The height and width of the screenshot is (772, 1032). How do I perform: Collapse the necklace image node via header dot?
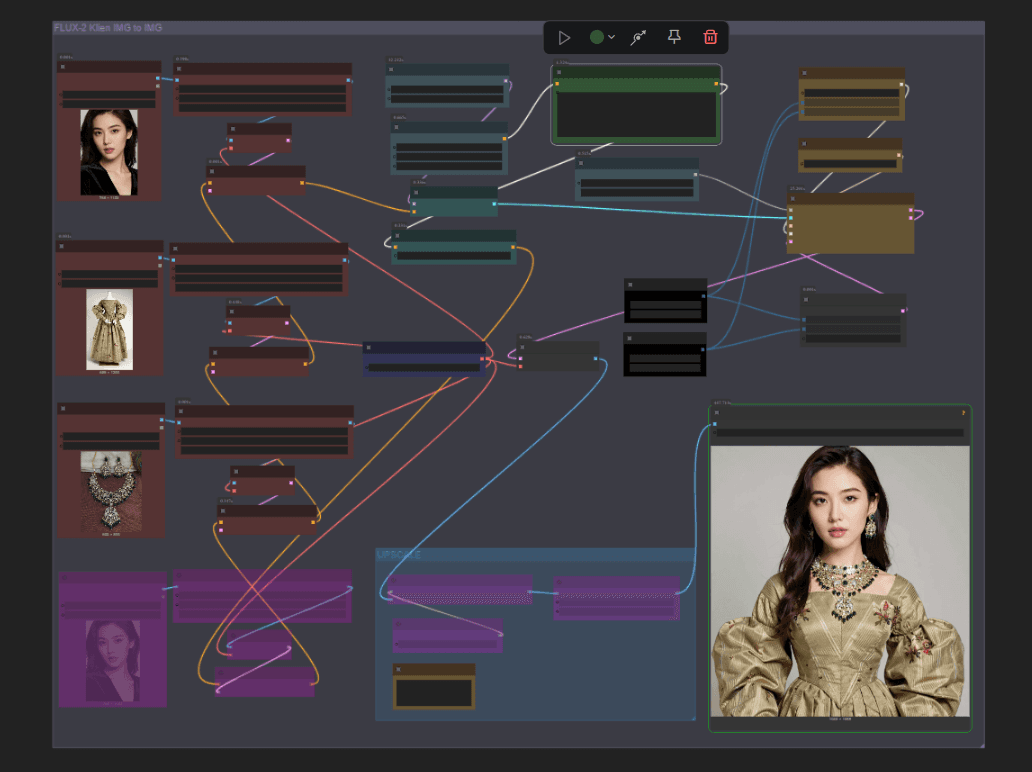click(x=63, y=408)
